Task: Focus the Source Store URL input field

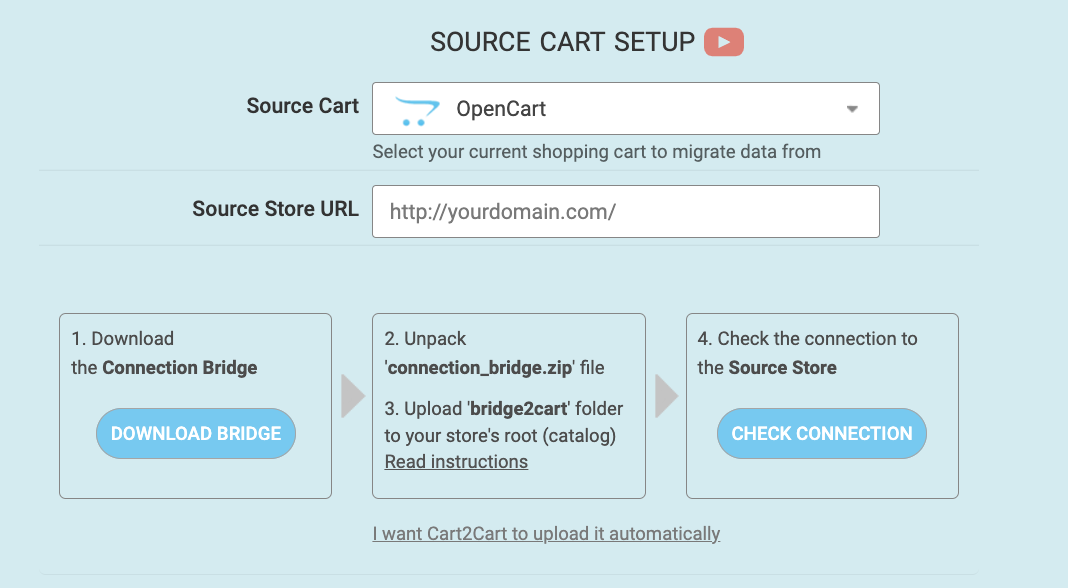Action: point(625,211)
